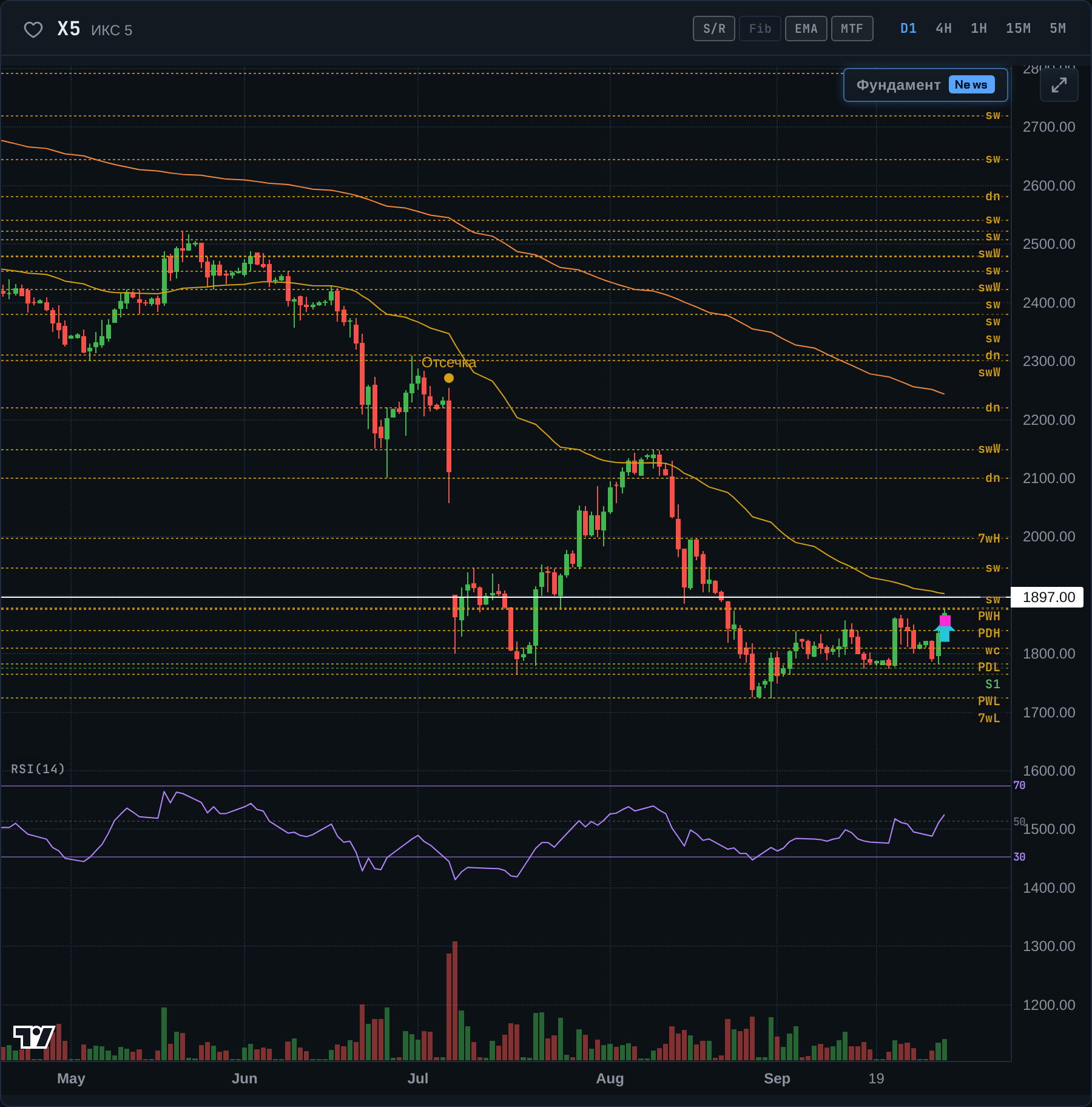1092x1107 pixels.
Task: Click the X5 ticker symbol
Action: 69,29
